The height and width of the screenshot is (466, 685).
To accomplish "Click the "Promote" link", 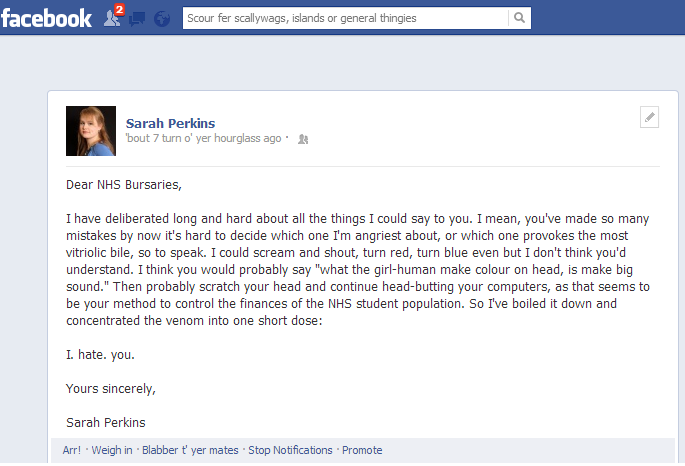I will click(x=362, y=450).
